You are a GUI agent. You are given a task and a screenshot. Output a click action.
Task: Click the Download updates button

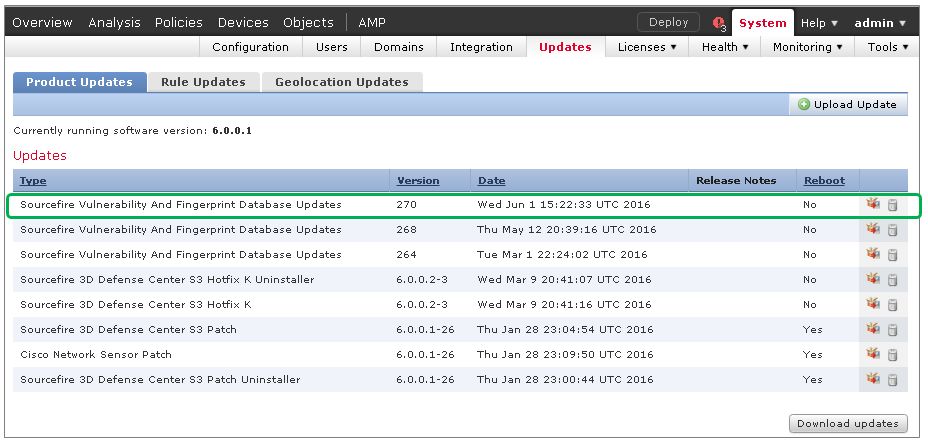(848, 423)
